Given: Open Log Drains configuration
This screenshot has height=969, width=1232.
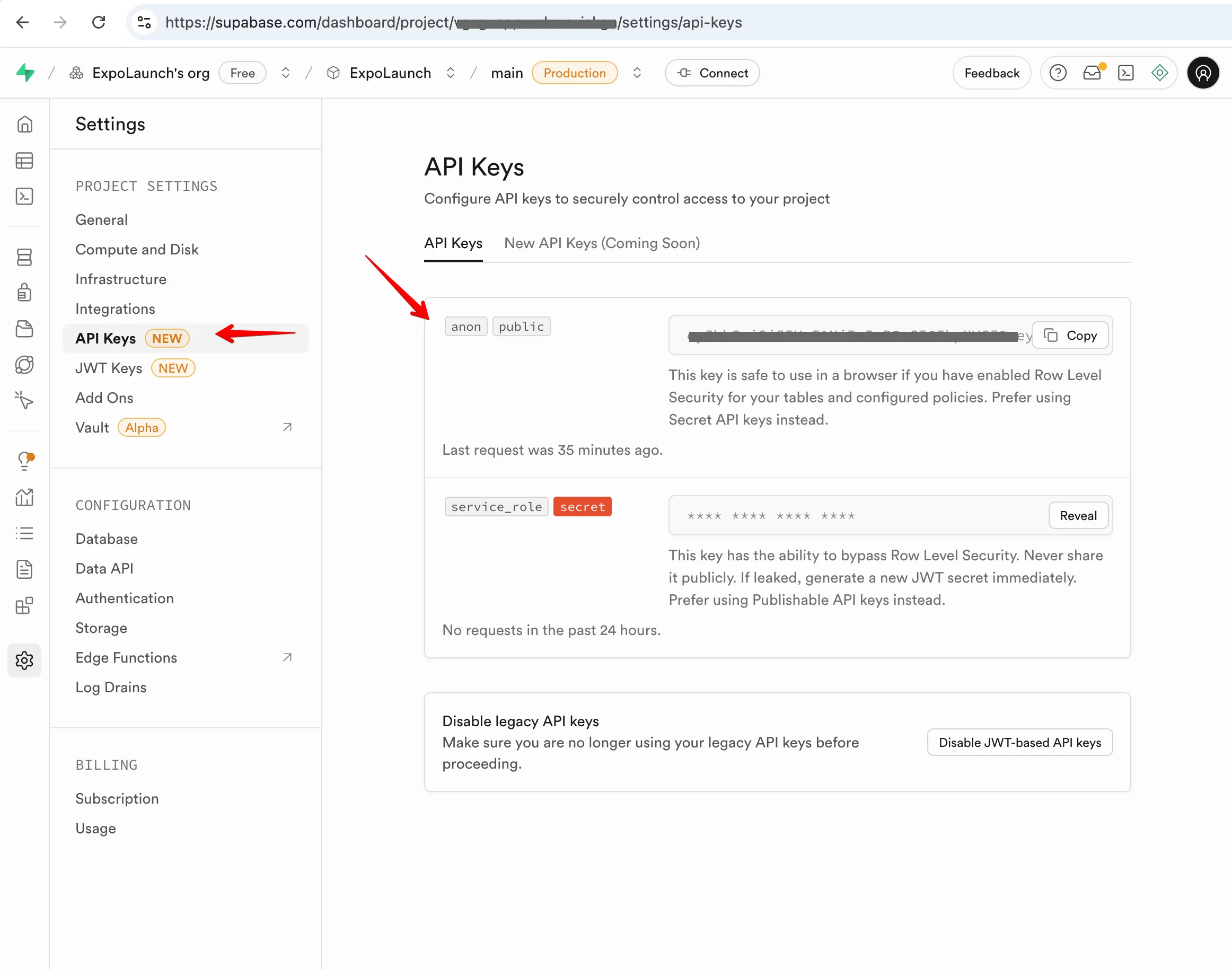Looking at the screenshot, I should (x=111, y=687).
